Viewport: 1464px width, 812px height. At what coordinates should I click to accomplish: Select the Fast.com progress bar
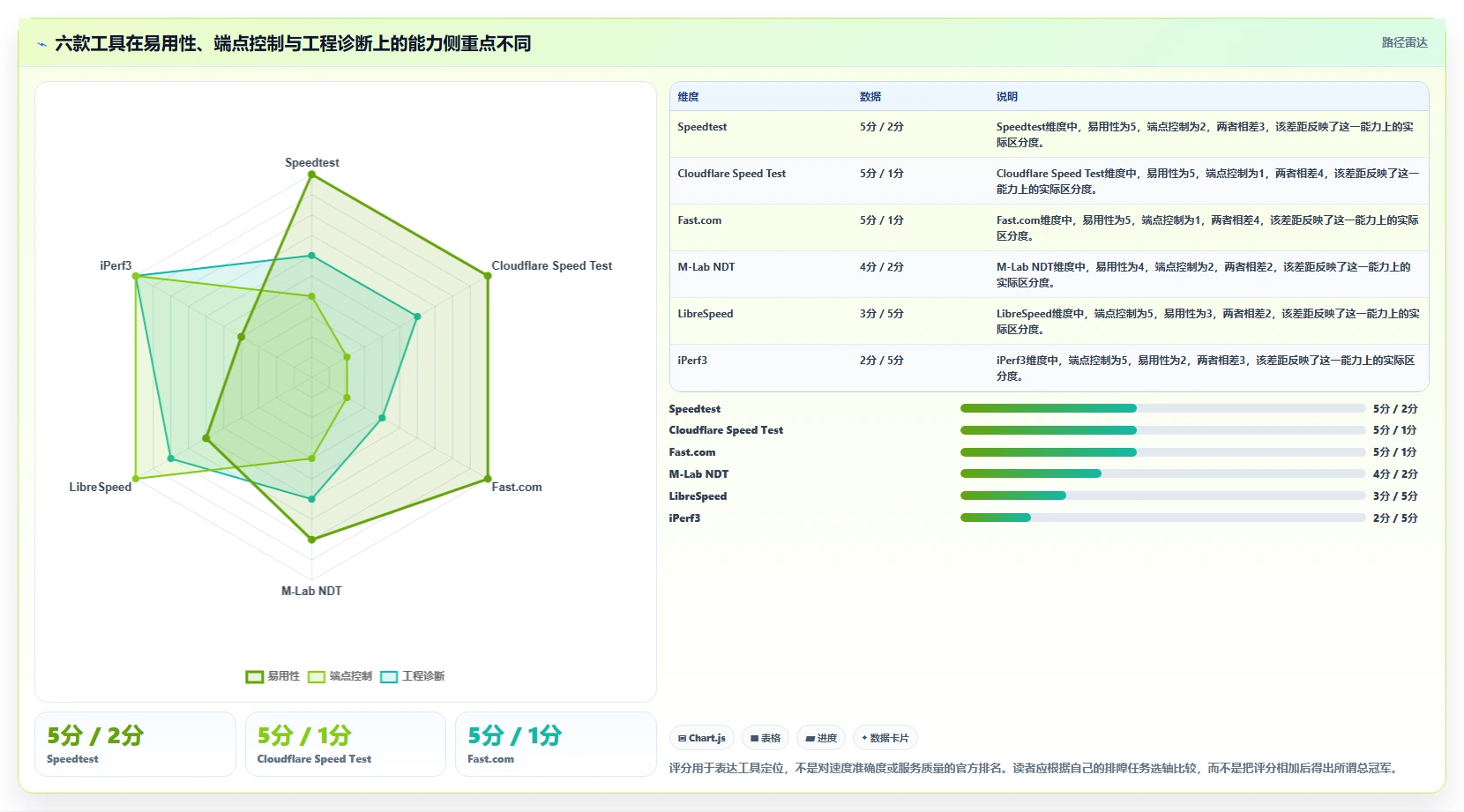[x=1162, y=452]
